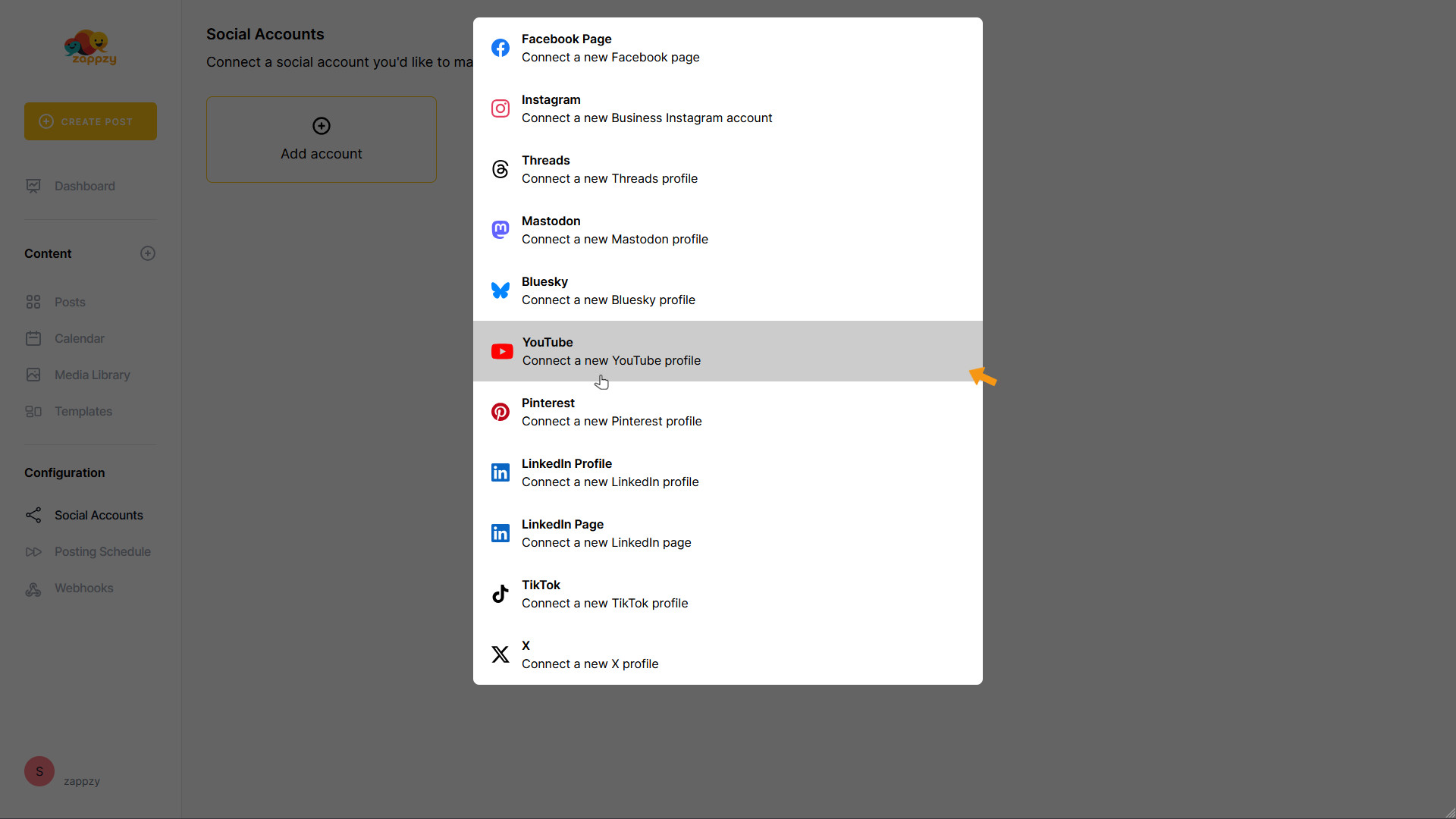Click the X logo icon

pyautogui.click(x=500, y=654)
